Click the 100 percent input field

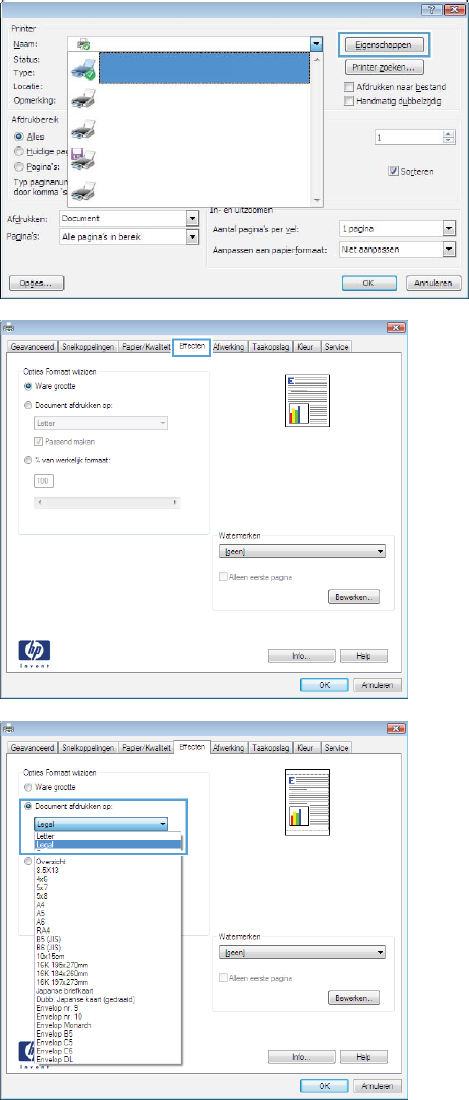[43, 481]
